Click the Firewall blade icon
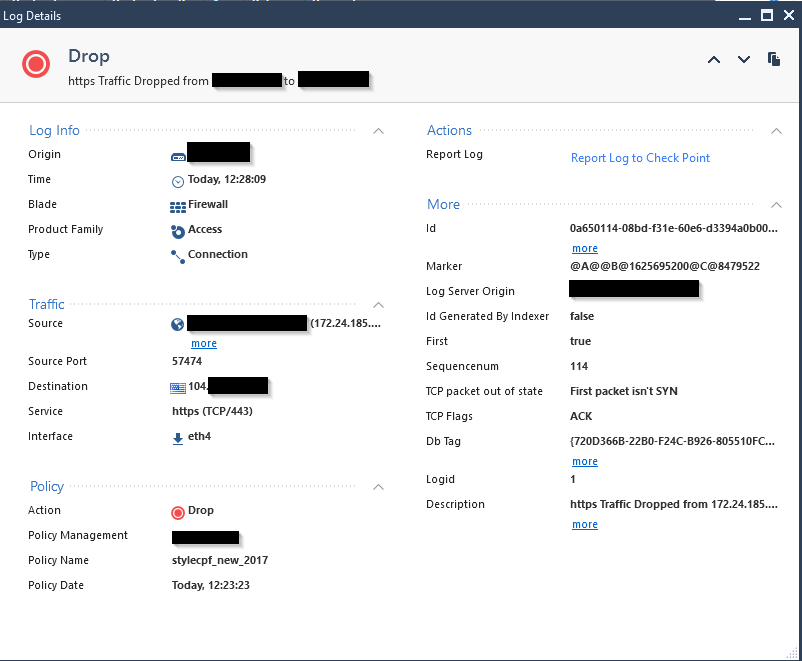 click(178, 205)
